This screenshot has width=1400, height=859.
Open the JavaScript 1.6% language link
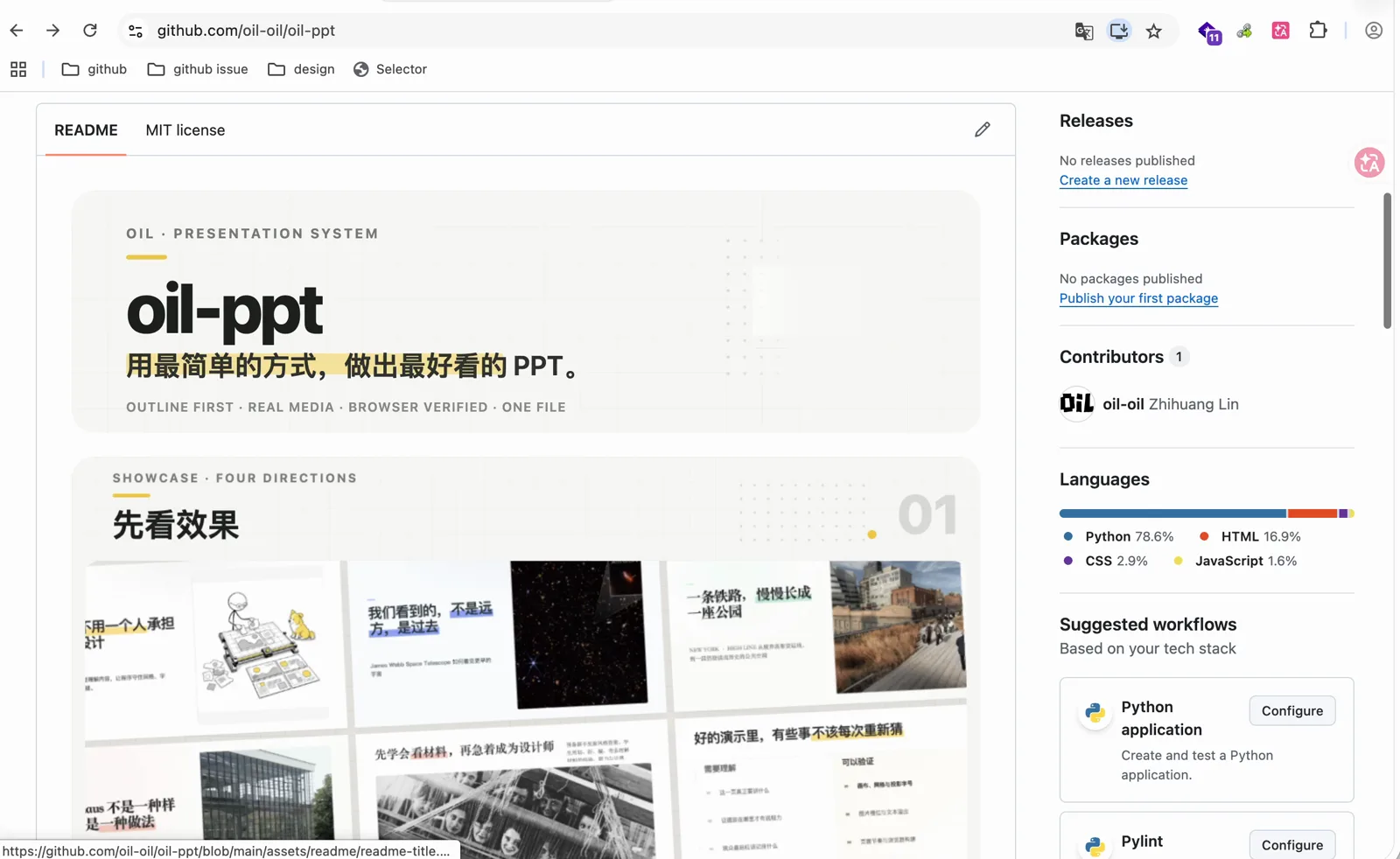pyautogui.click(x=1235, y=561)
